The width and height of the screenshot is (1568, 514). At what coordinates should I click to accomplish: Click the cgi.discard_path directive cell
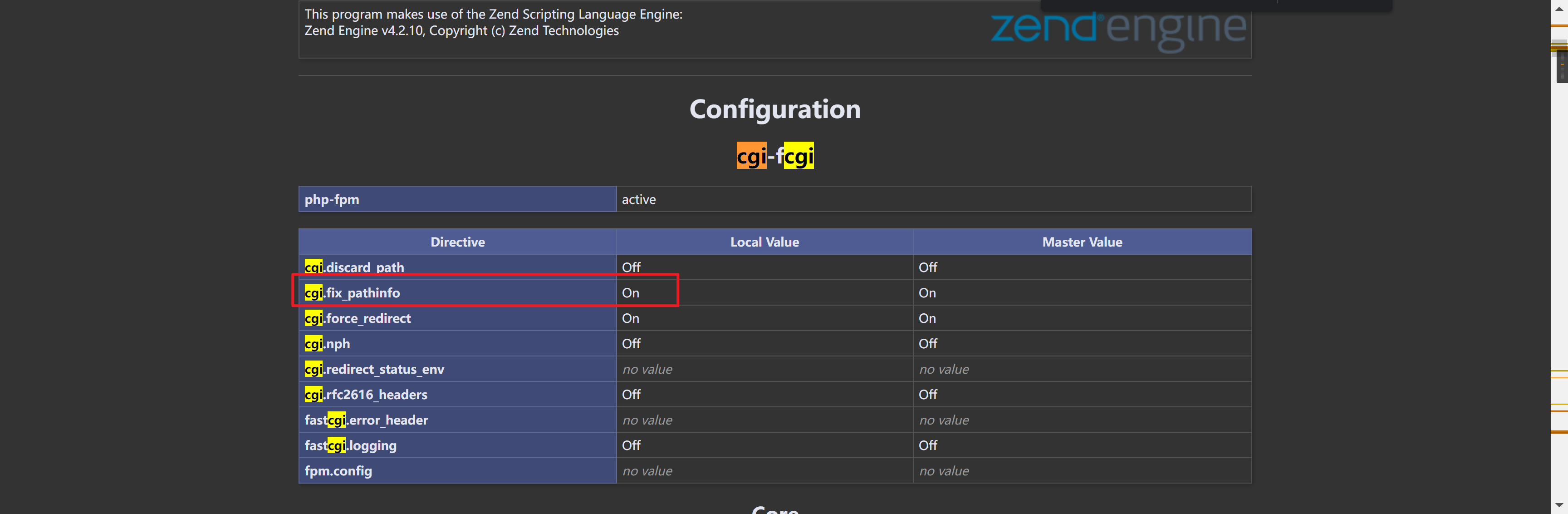pos(457,267)
